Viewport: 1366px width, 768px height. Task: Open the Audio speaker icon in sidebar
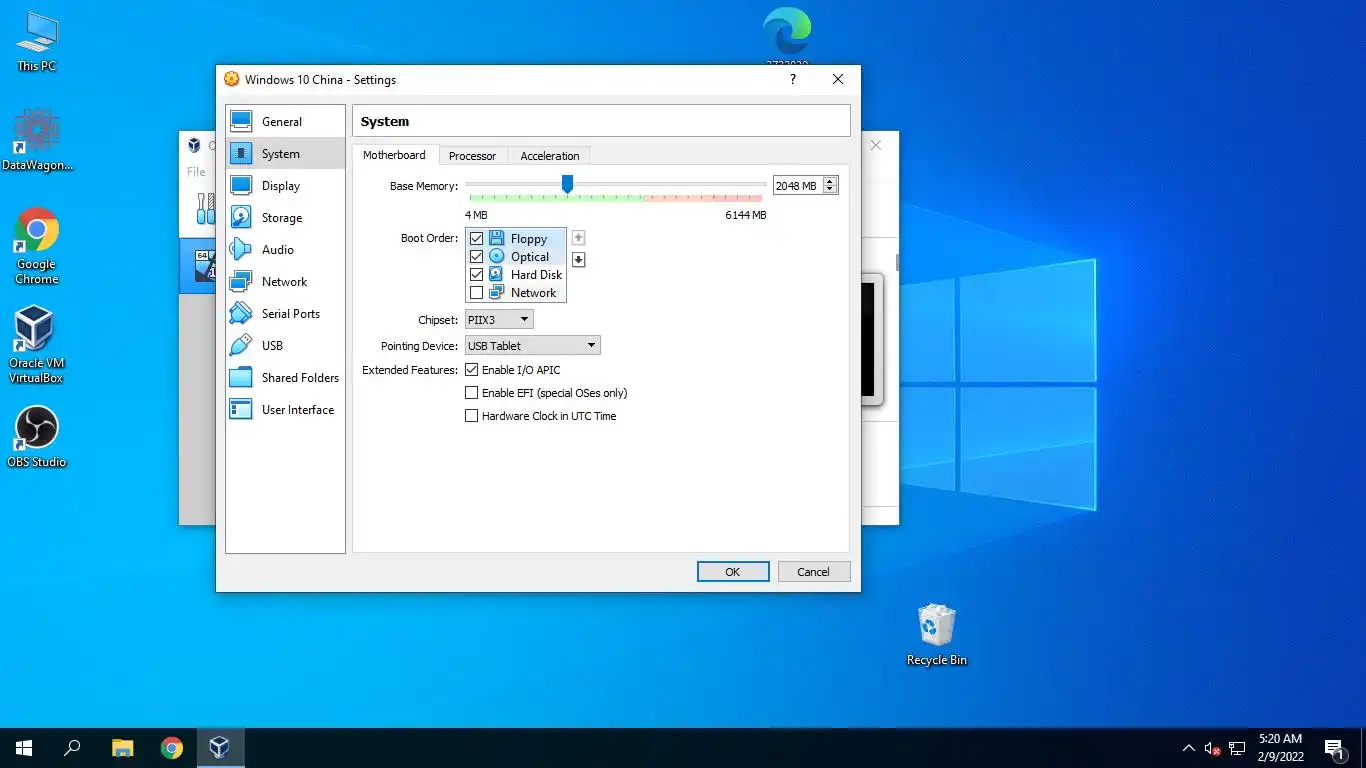click(241, 249)
